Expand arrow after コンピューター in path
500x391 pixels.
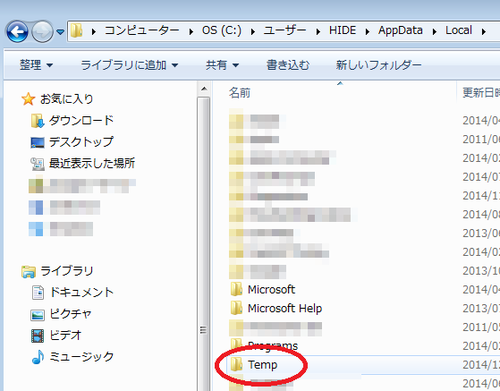[x=191, y=32]
